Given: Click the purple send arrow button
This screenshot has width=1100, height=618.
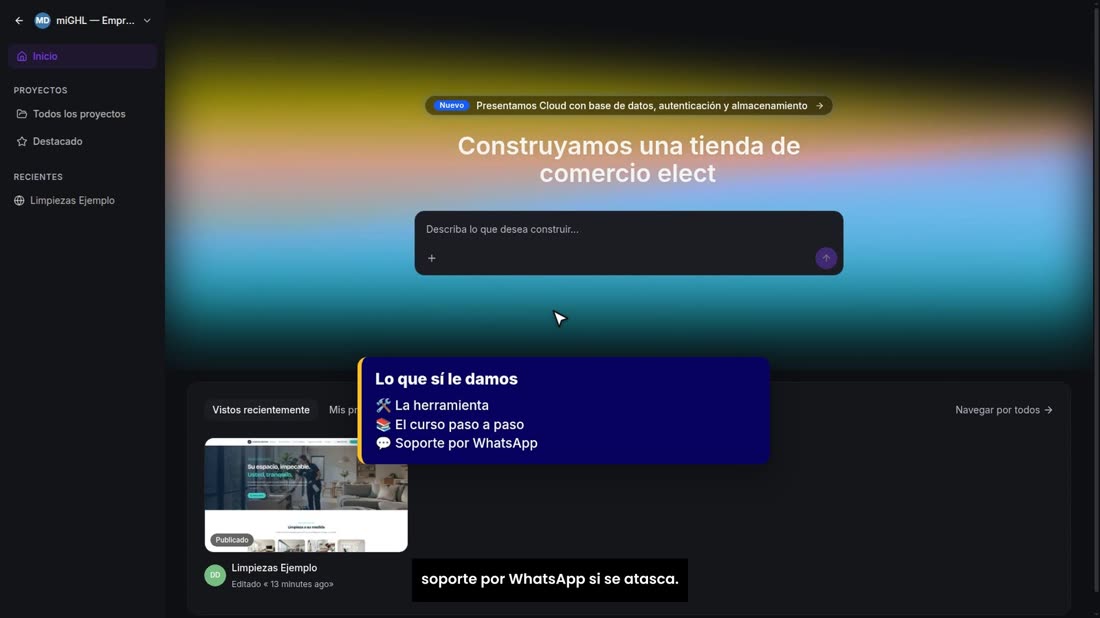Looking at the screenshot, I should [x=826, y=258].
